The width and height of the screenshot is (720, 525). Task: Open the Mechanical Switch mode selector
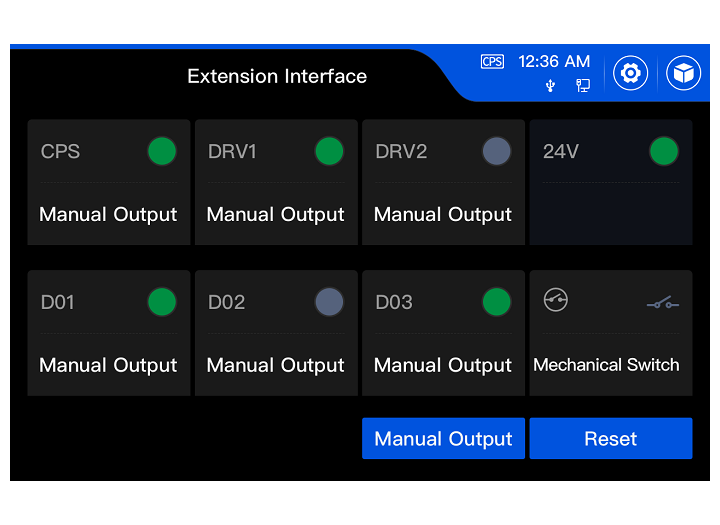(606, 365)
